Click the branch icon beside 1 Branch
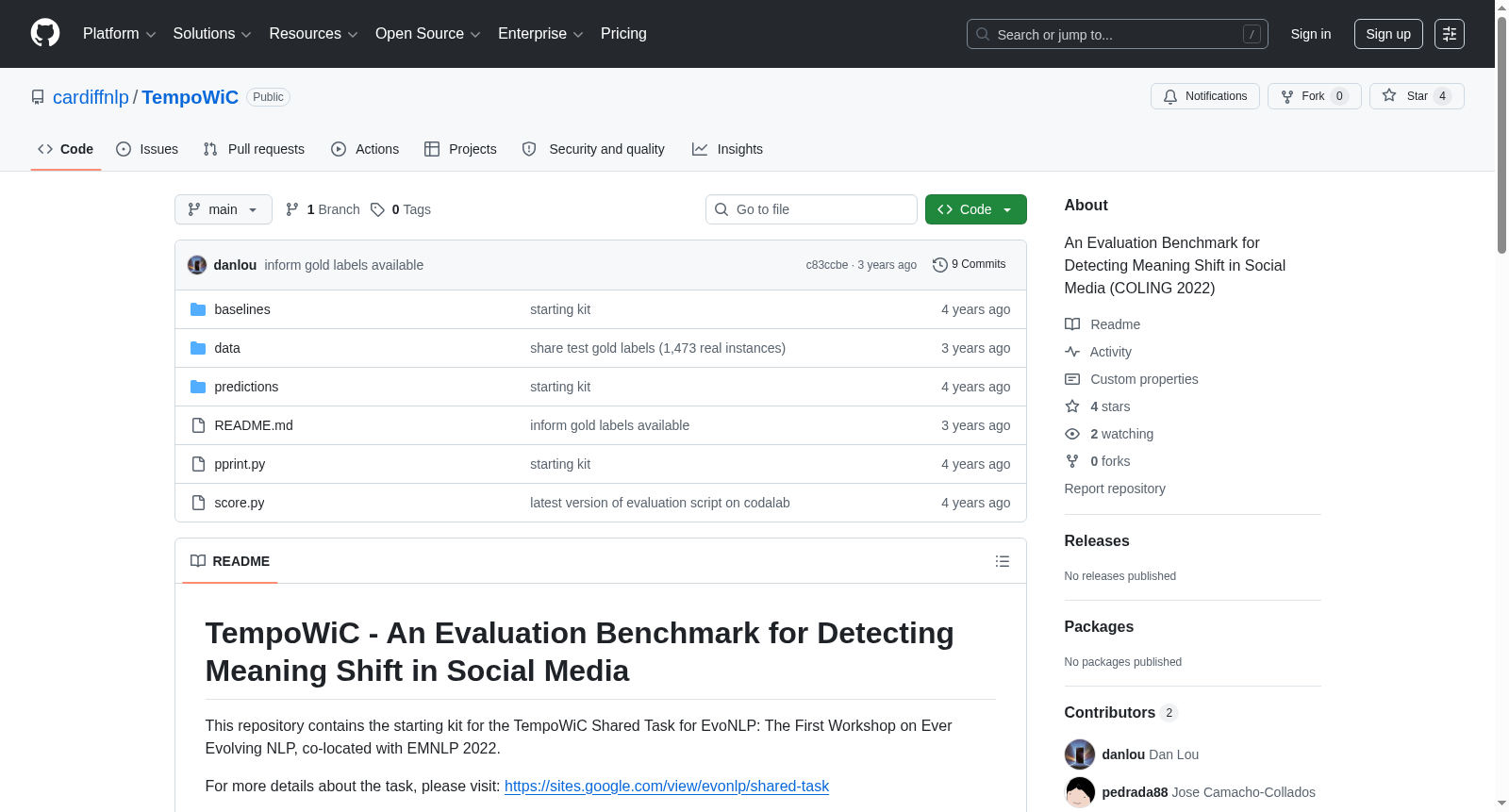This screenshot has width=1509, height=812. [292, 209]
